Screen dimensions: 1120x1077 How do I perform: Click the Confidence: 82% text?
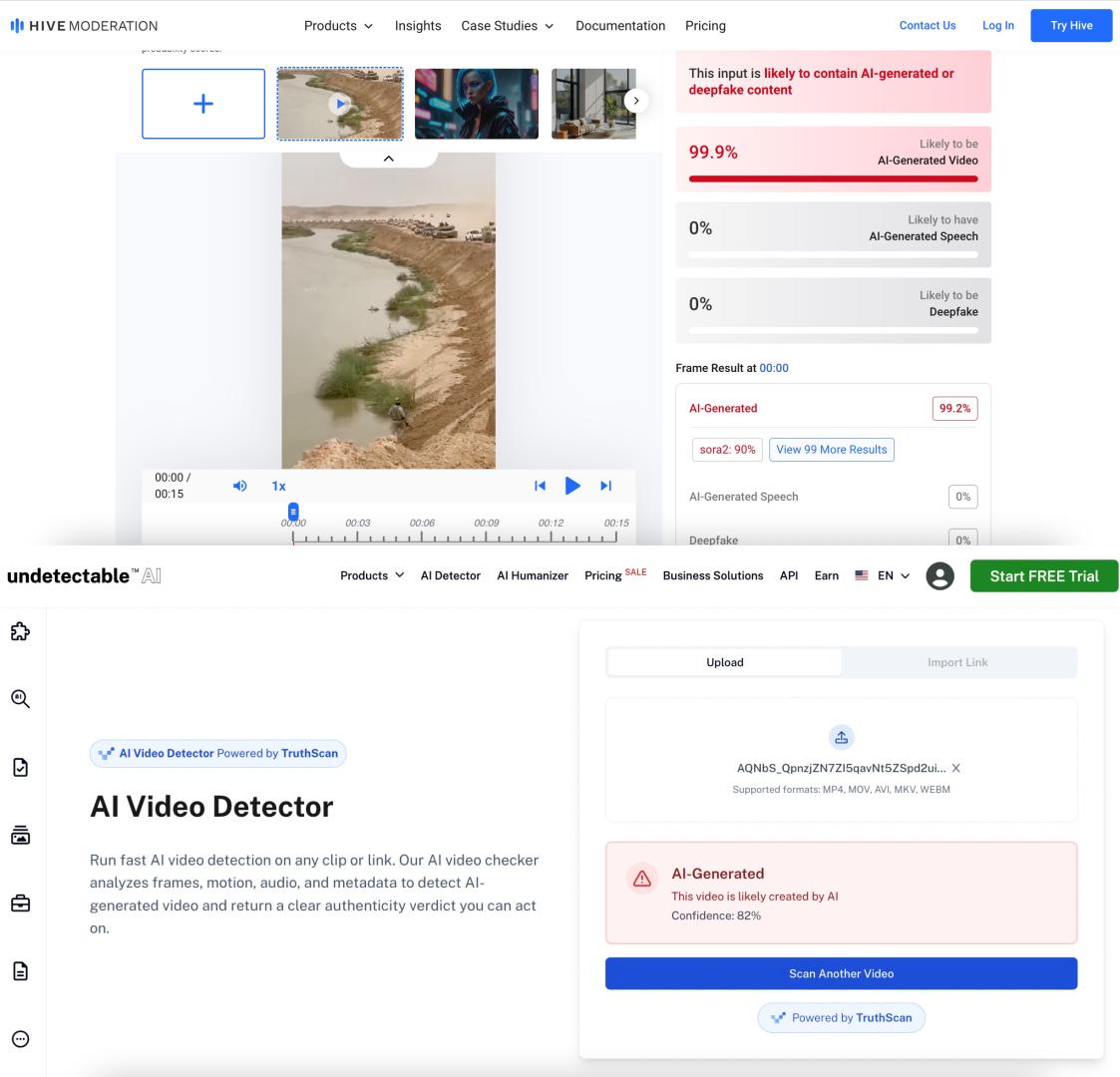(x=716, y=915)
